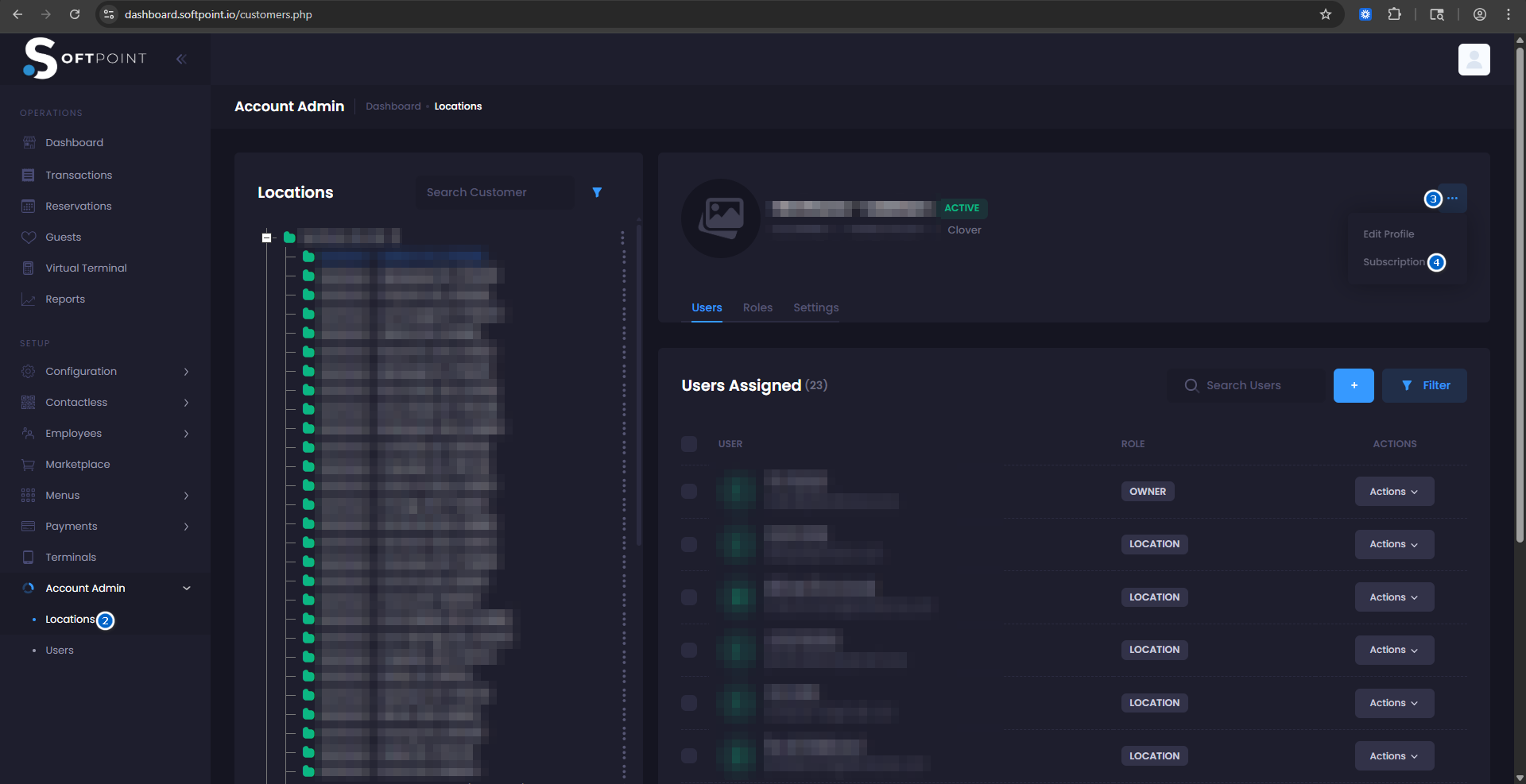Tick the checkbox for the OWNER row
The height and width of the screenshot is (784, 1526).
coord(689,492)
